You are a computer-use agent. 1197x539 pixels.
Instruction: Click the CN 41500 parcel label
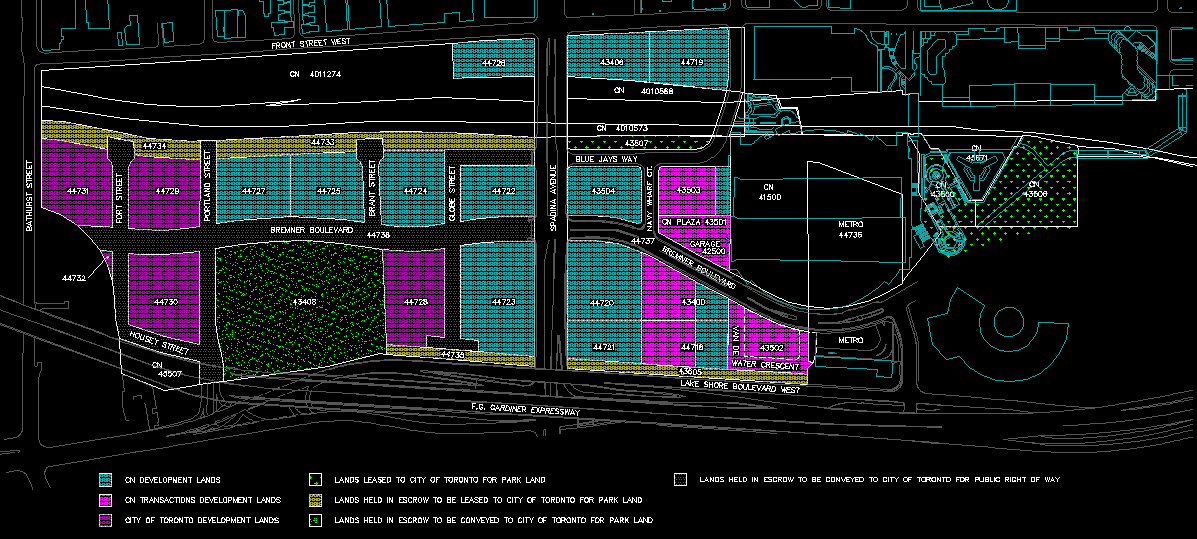[769, 192]
